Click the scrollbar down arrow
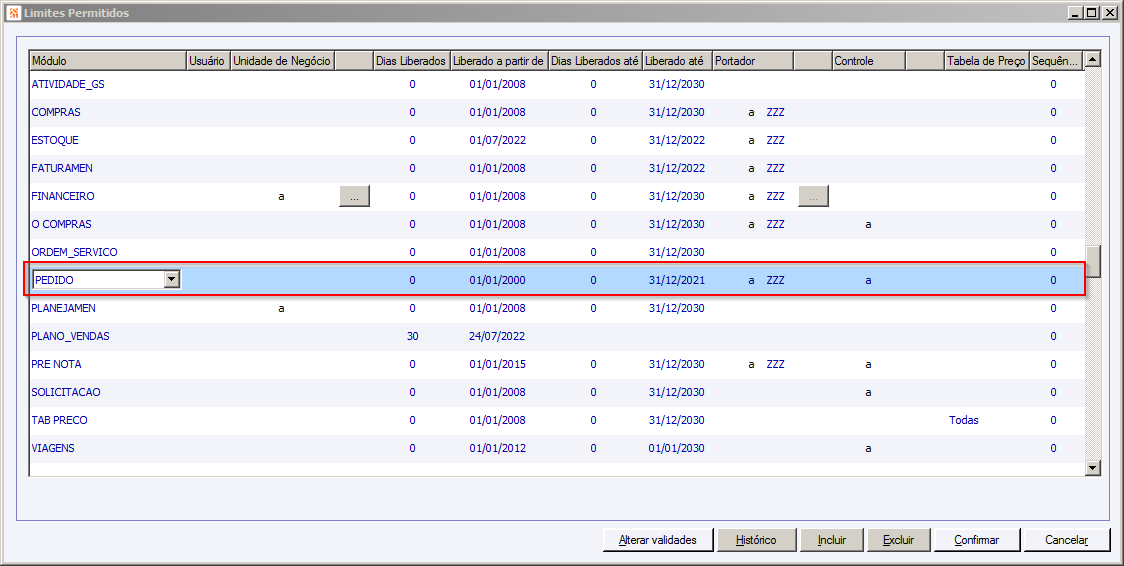Screen dimensions: 1124x566 pos(1092,468)
